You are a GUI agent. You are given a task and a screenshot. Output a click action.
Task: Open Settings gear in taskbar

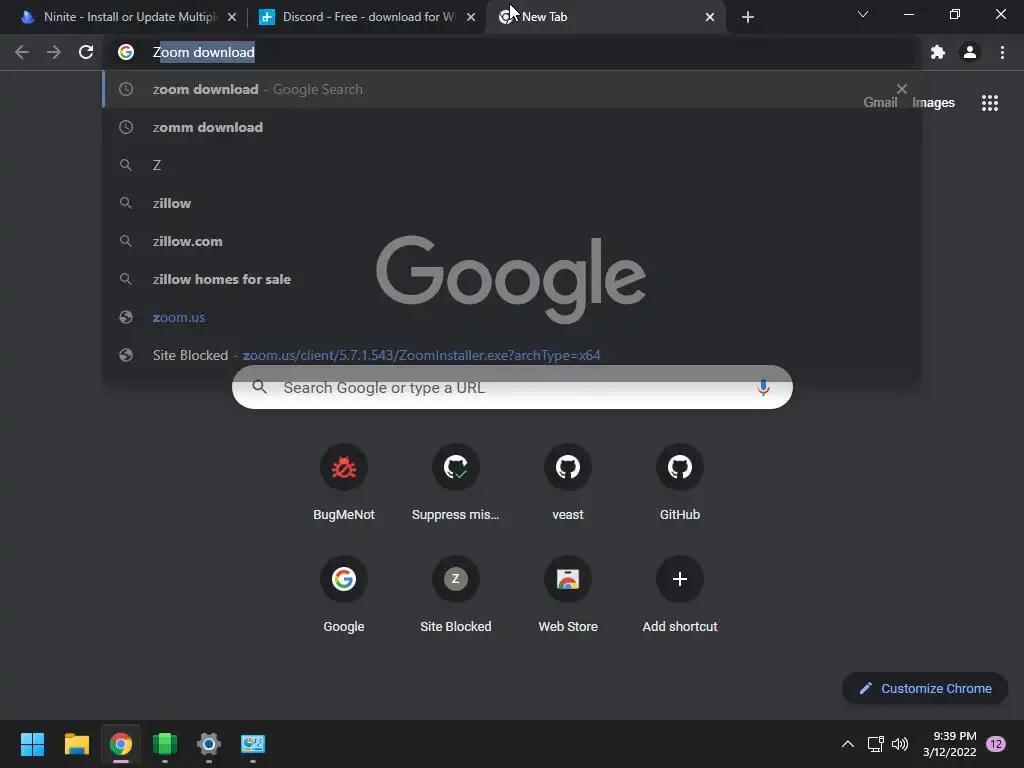(209, 744)
